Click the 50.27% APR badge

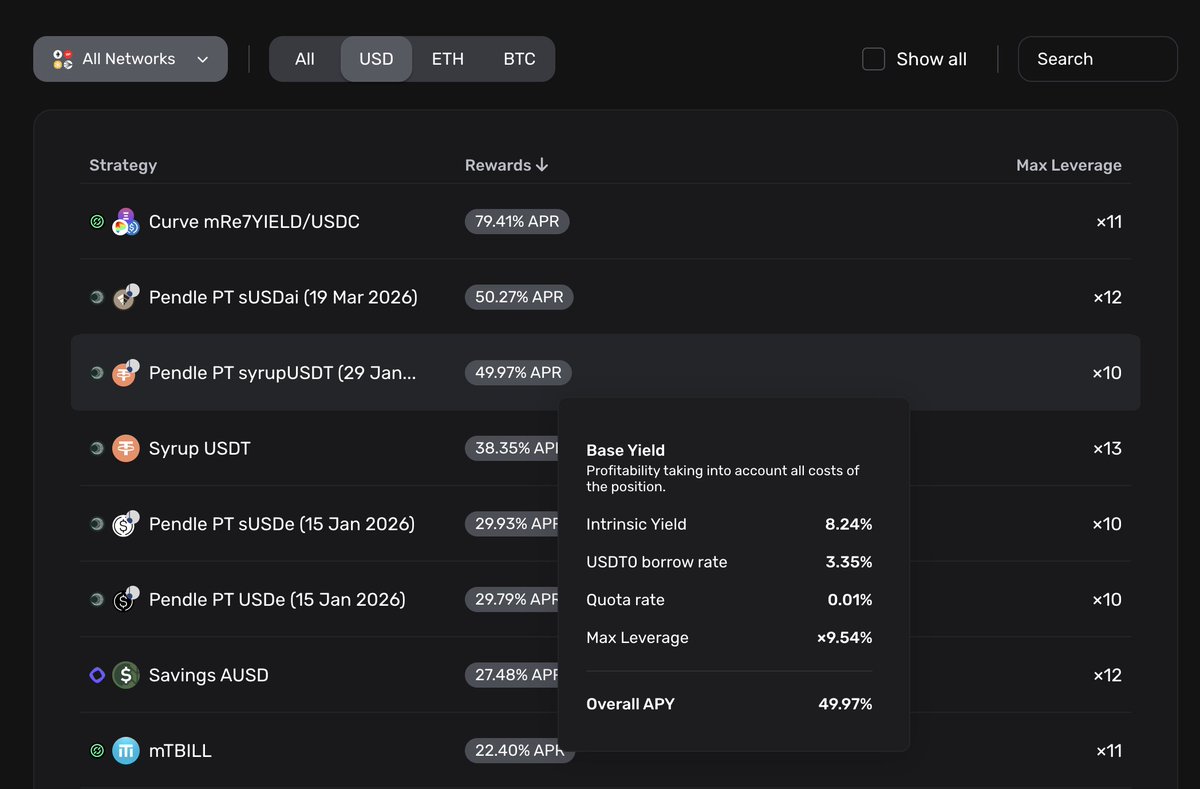[x=519, y=297]
